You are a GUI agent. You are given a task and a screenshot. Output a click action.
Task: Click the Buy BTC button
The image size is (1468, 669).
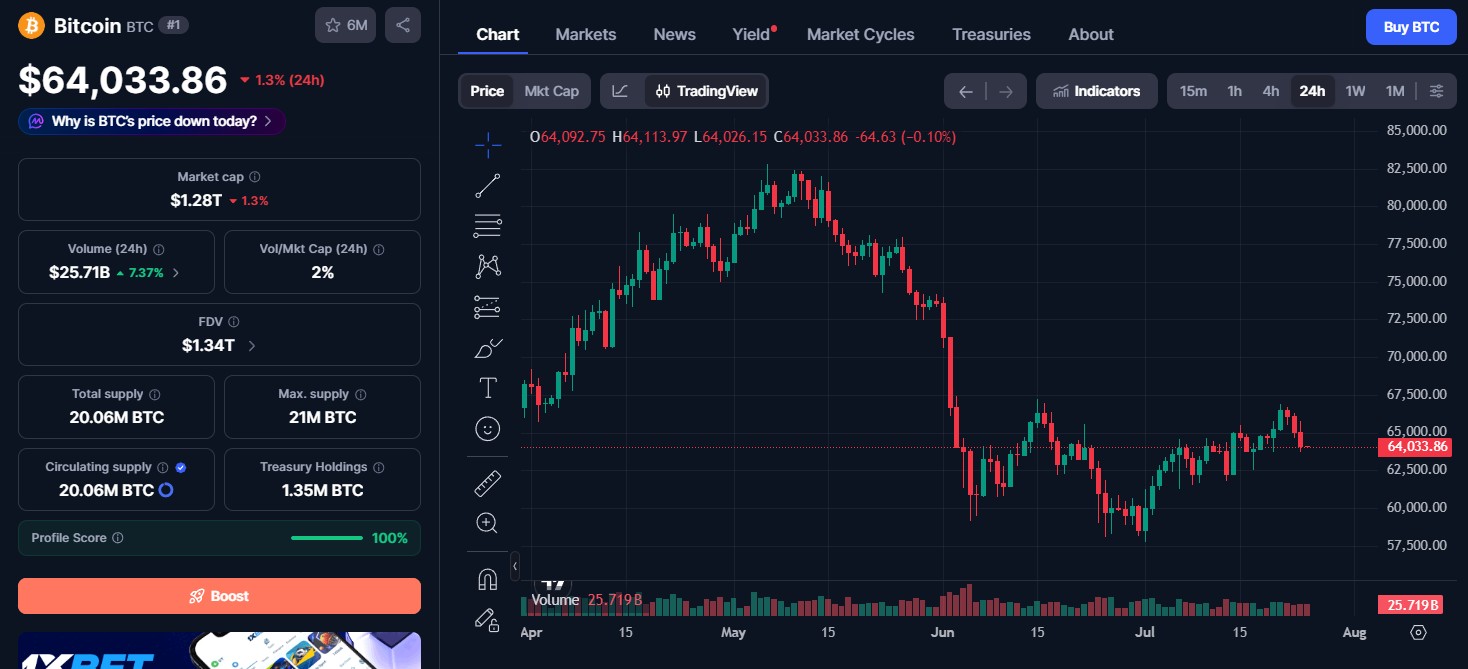pyautogui.click(x=1411, y=27)
